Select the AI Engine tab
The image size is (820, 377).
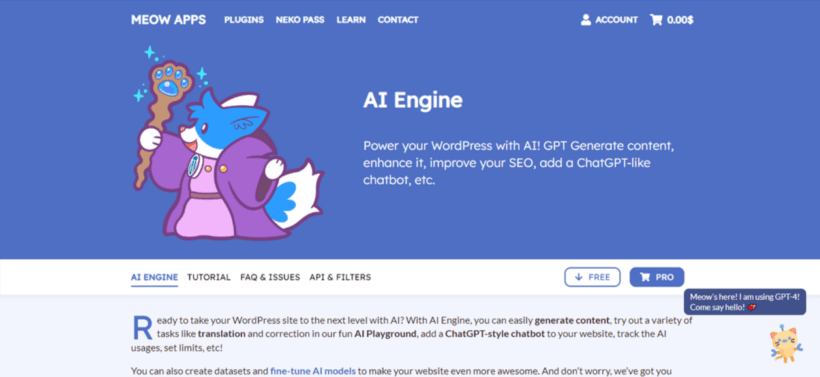(154, 277)
